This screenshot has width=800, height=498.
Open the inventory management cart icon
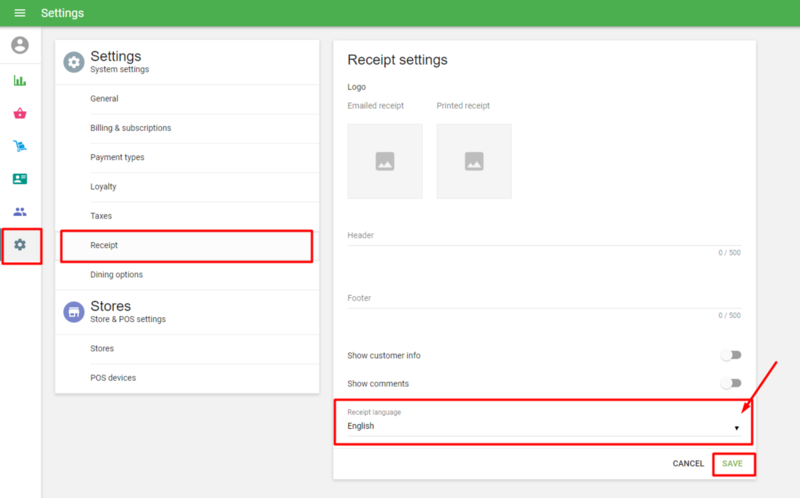[x=20, y=147]
